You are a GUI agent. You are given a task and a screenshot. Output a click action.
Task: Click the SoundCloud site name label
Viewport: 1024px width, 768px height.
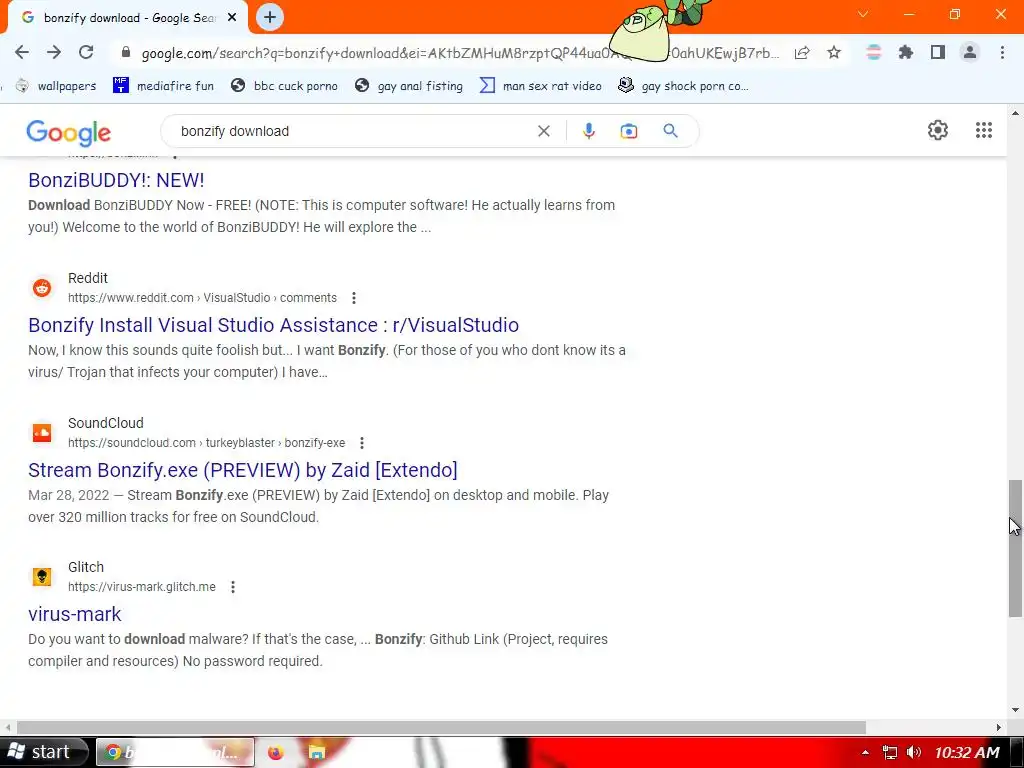pos(106,423)
